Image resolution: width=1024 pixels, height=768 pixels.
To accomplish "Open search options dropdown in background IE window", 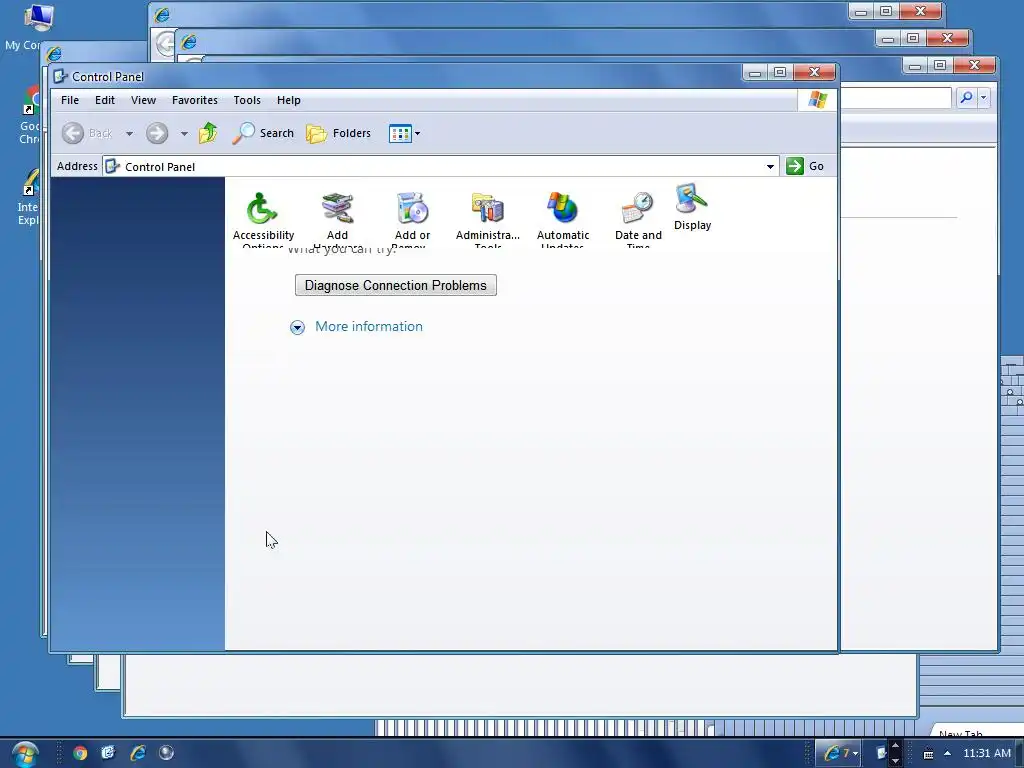I will click(x=984, y=98).
